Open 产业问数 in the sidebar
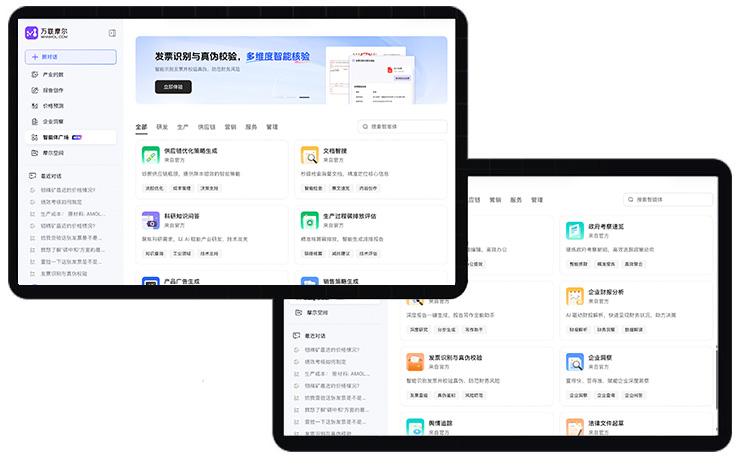Viewport: 737px width, 462px height. (x=52, y=74)
